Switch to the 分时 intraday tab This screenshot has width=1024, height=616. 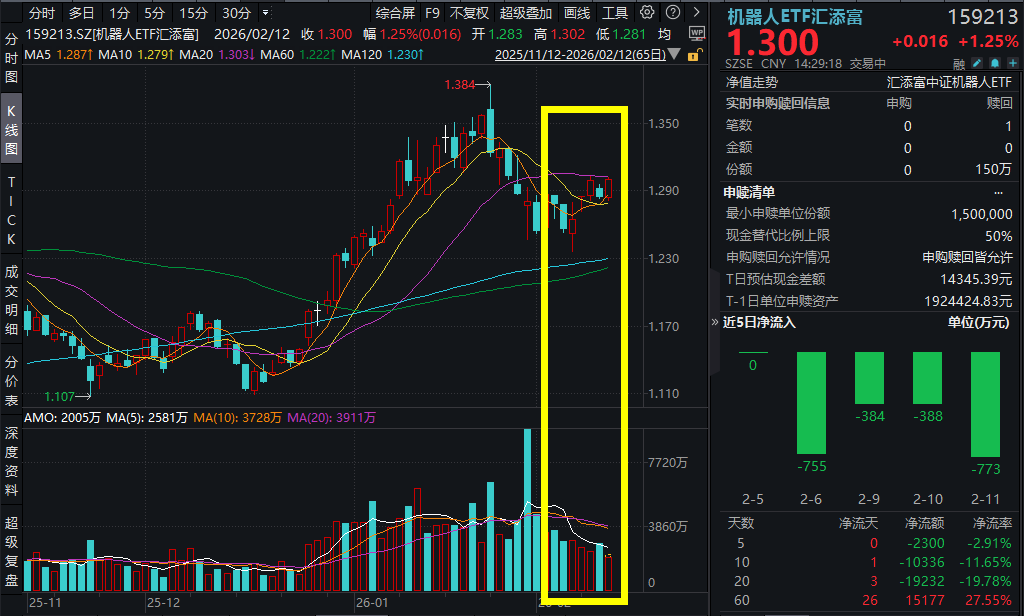pos(39,13)
